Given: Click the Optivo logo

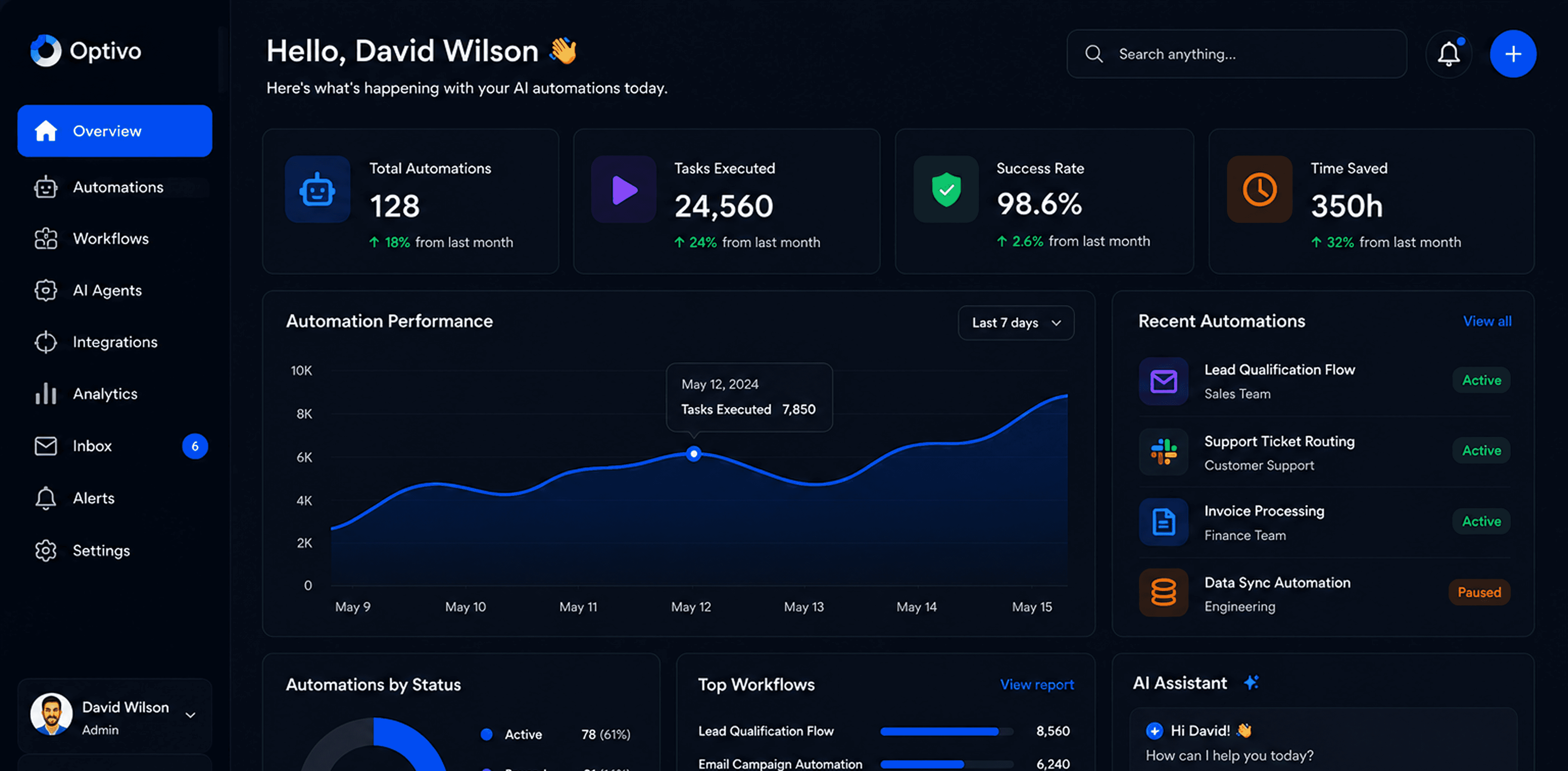Looking at the screenshot, I should 86,50.
